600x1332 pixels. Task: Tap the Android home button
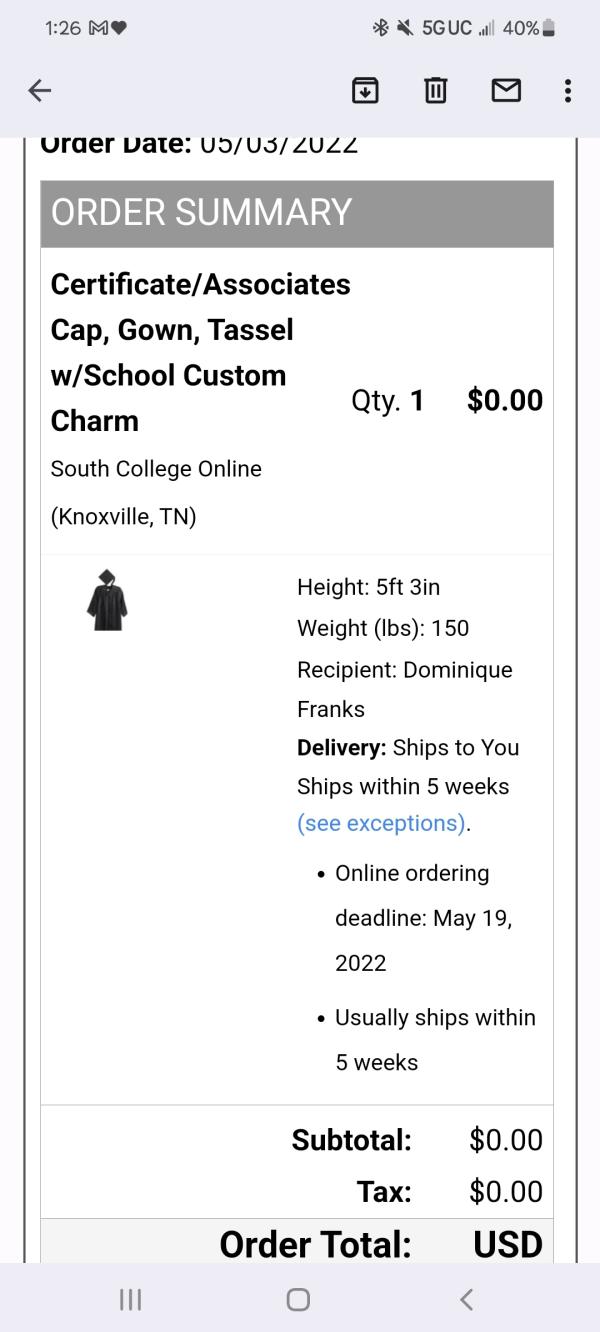point(298,1299)
